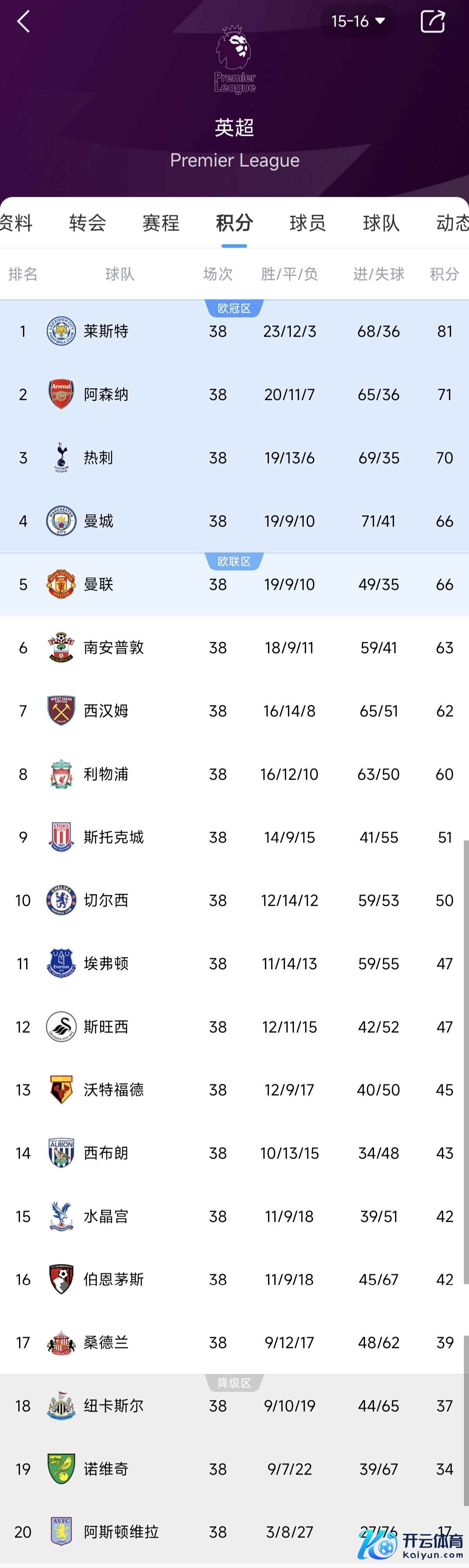Open the 利物浦 team link
This screenshot has width=469, height=1568.
coord(106,774)
